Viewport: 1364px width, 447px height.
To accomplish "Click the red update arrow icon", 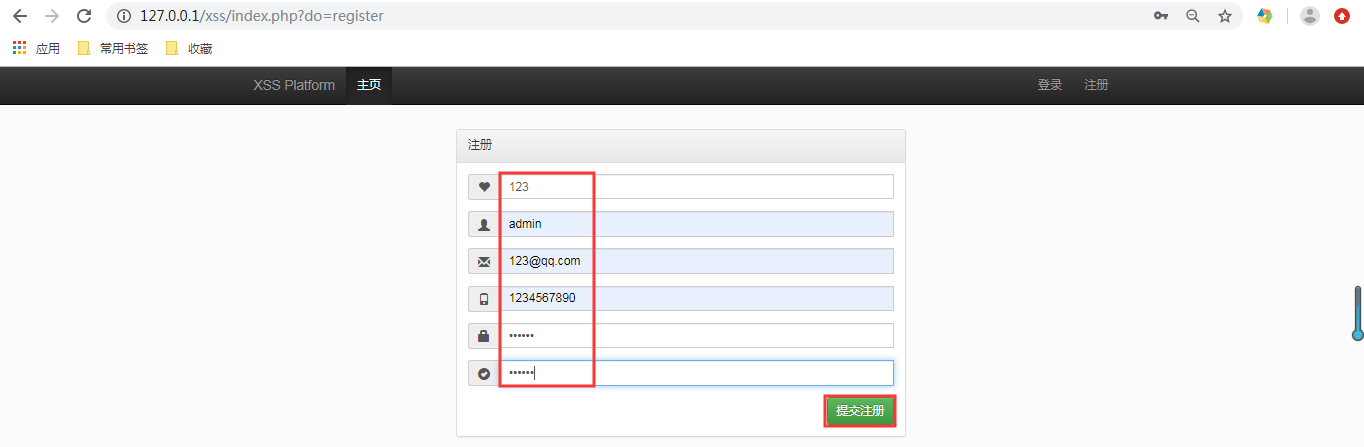I will (1342, 16).
